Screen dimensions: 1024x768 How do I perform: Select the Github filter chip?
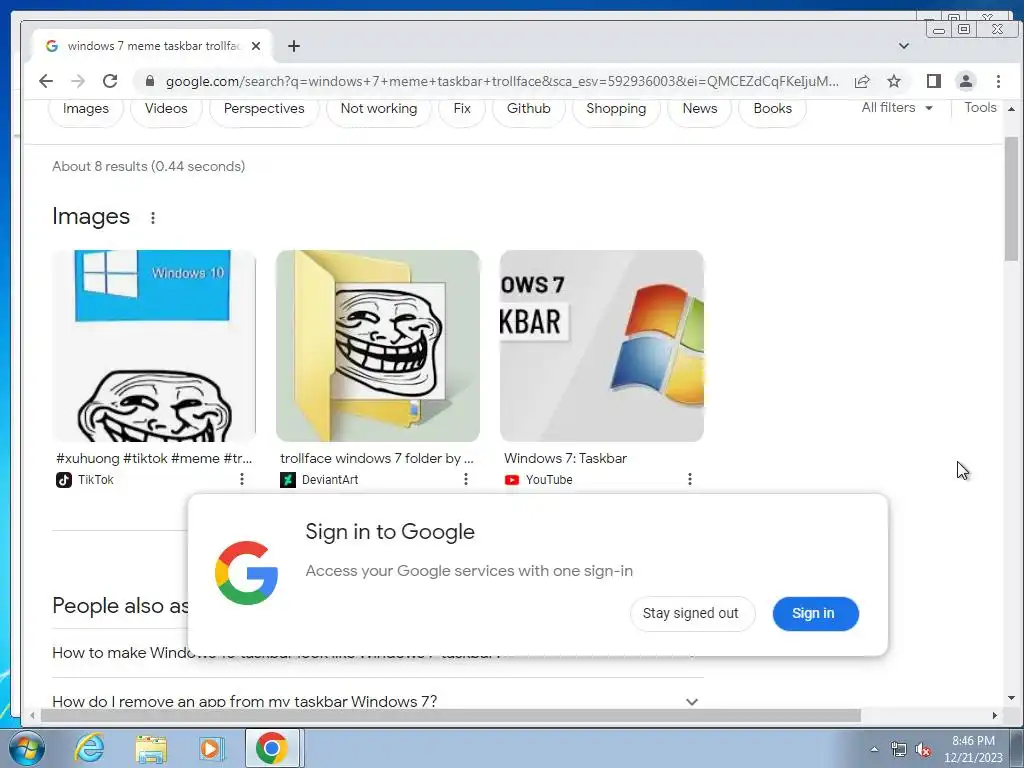coord(528,108)
